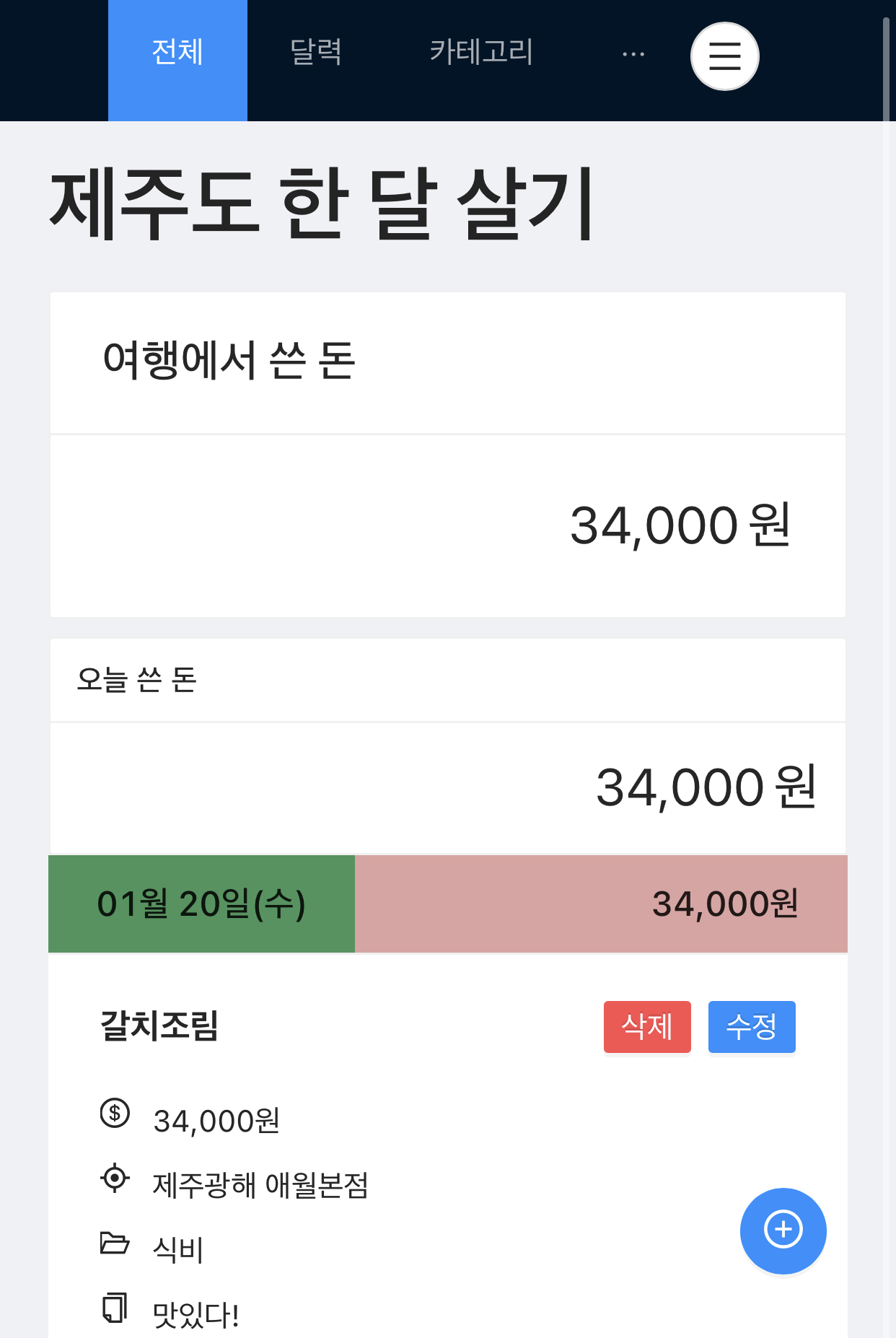896x1338 pixels.
Task: Switch to the 달력 tab
Action: click(315, 49)
